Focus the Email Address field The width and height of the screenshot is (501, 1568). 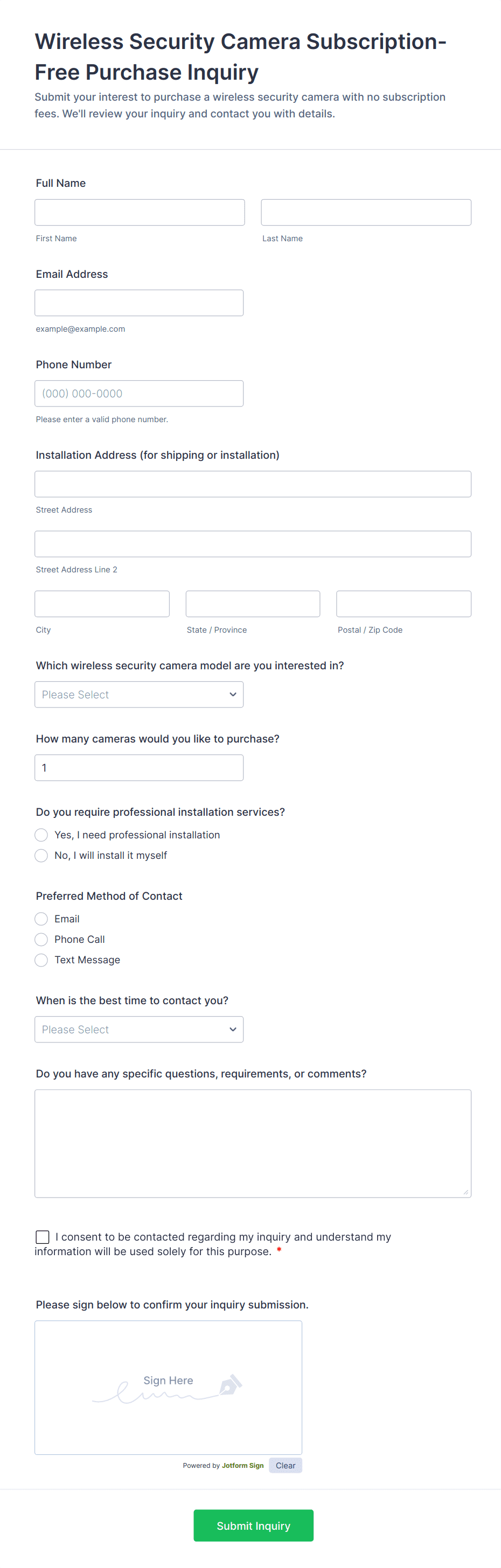pyautogui.click(x=139, y=303)
